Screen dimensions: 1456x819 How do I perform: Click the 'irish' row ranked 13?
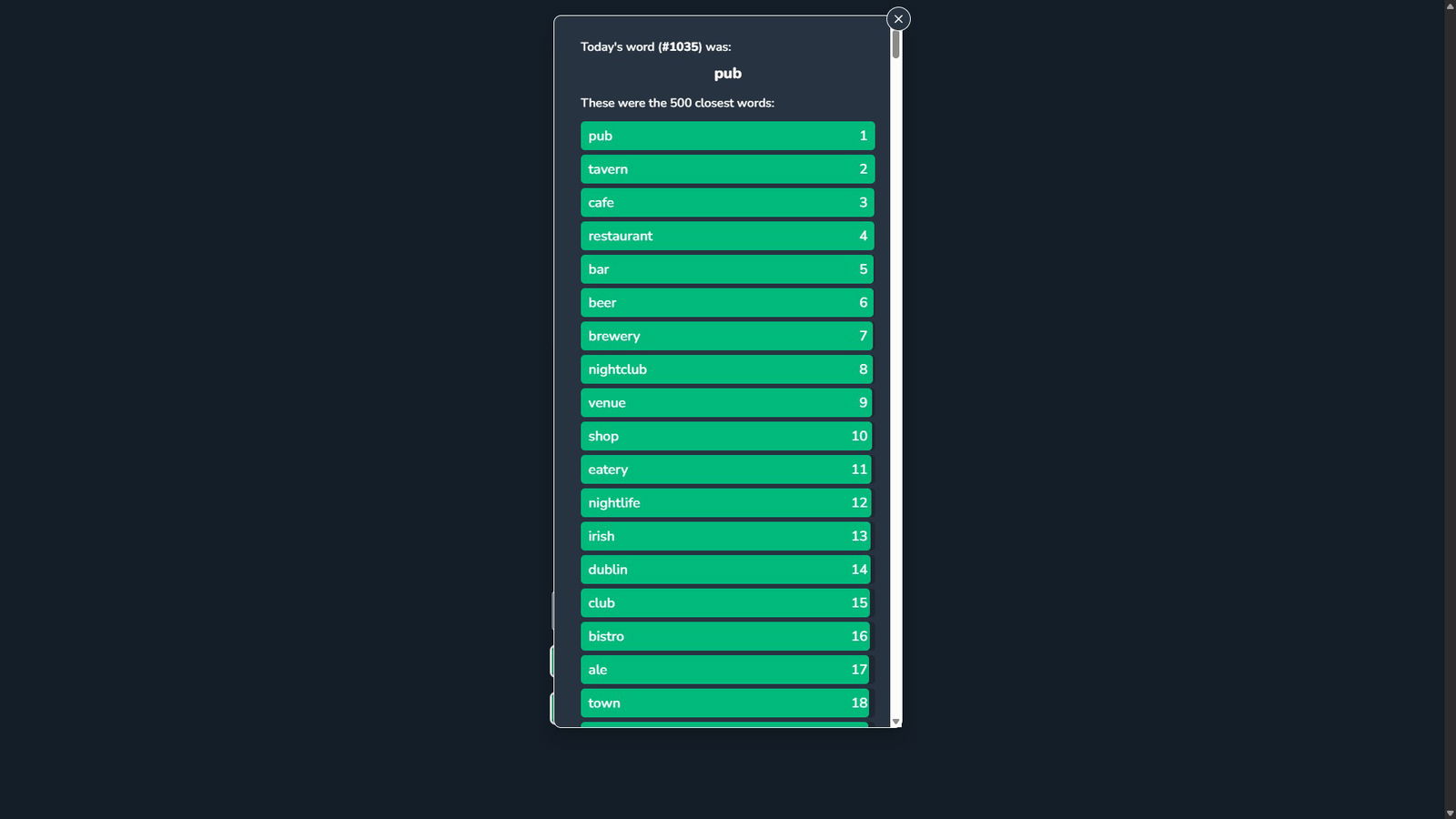tap(727, 536)
